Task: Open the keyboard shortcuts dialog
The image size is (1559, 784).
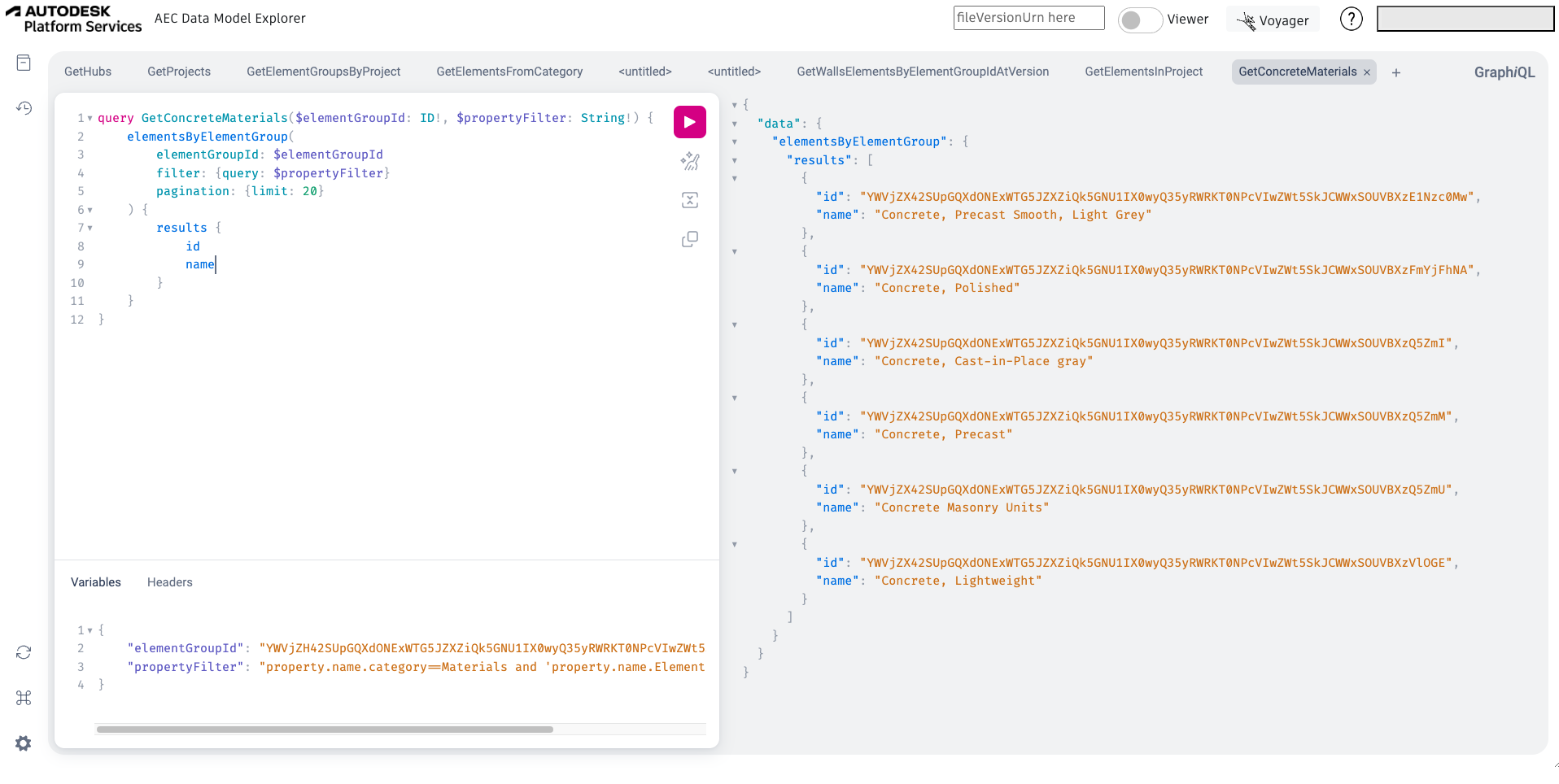Action: point(24,698)
